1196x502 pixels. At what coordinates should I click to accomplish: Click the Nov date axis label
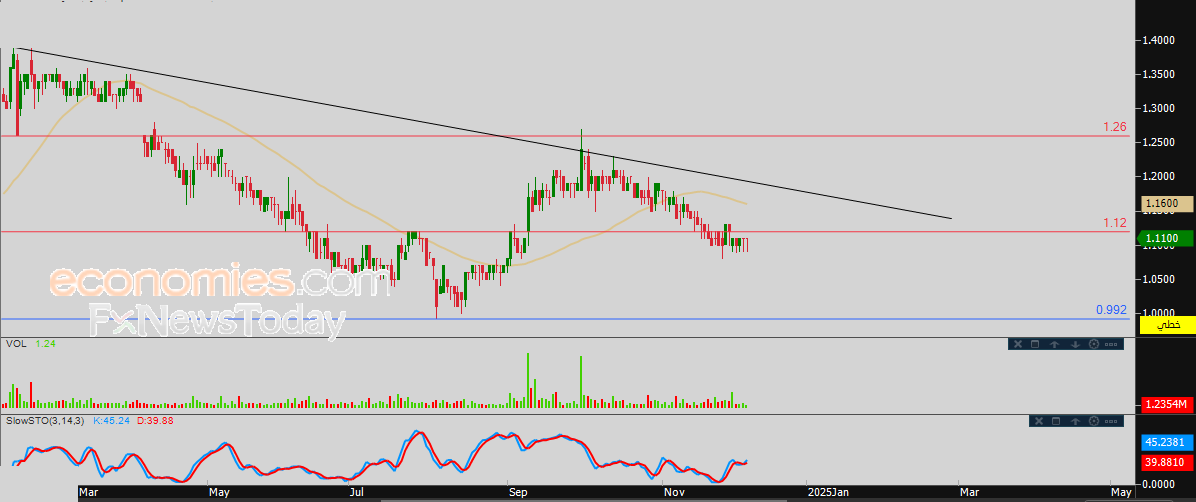click(674, 493)
